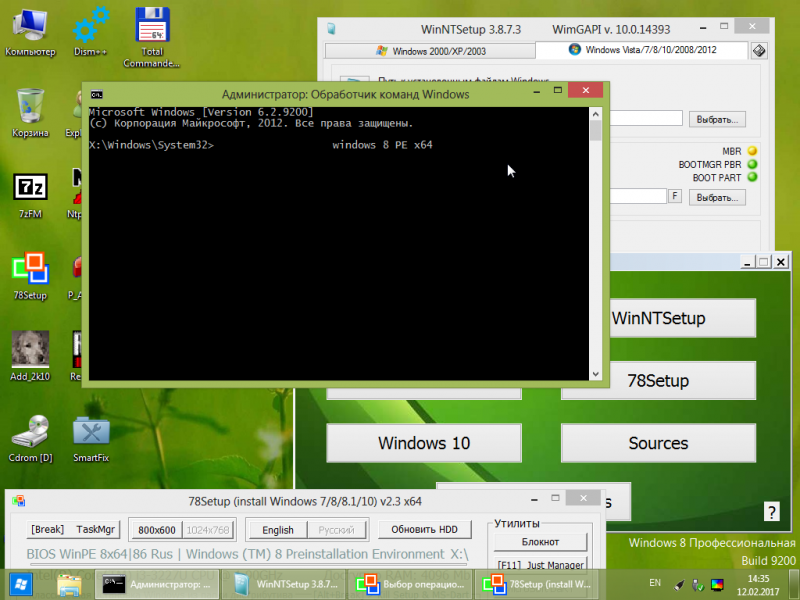Click the first Выбрать... button in WinNTSetup

[x=717, y=119]
